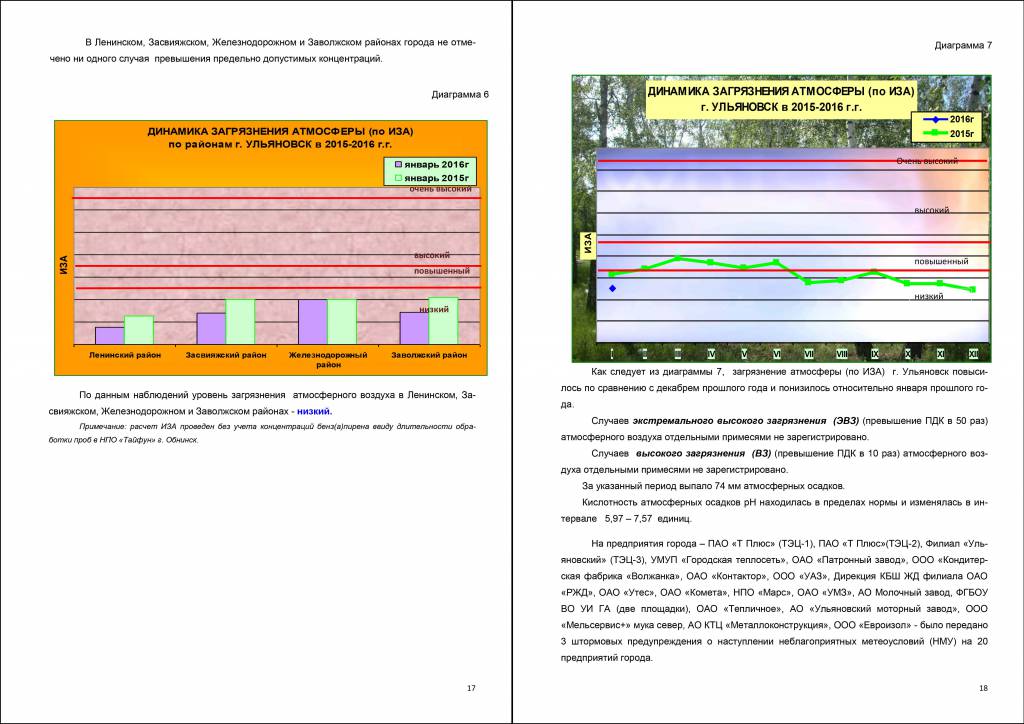Click "АО Молочный завод" in the list

coord(904,593)
